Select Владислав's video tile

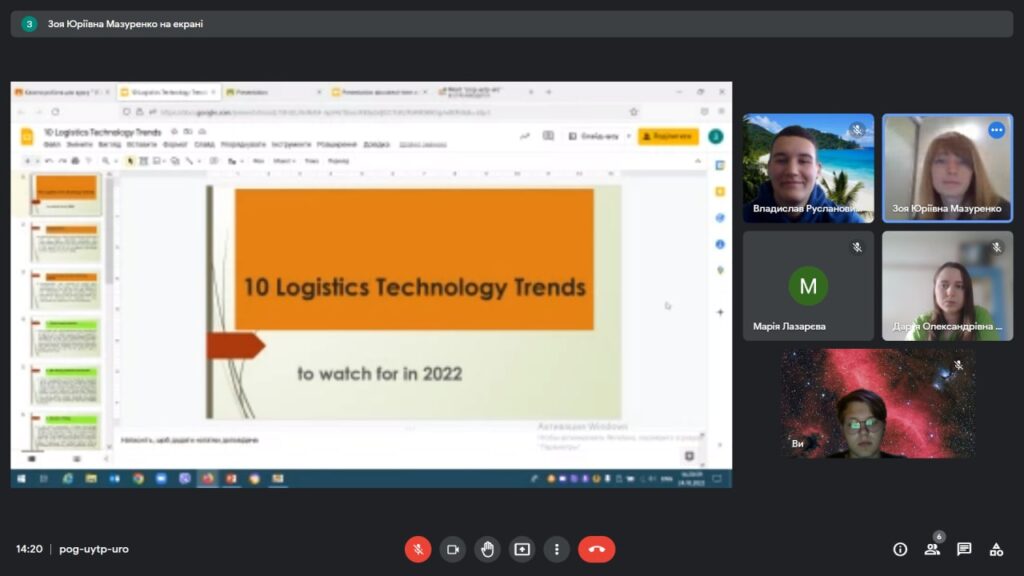click(x=808, y=167)
